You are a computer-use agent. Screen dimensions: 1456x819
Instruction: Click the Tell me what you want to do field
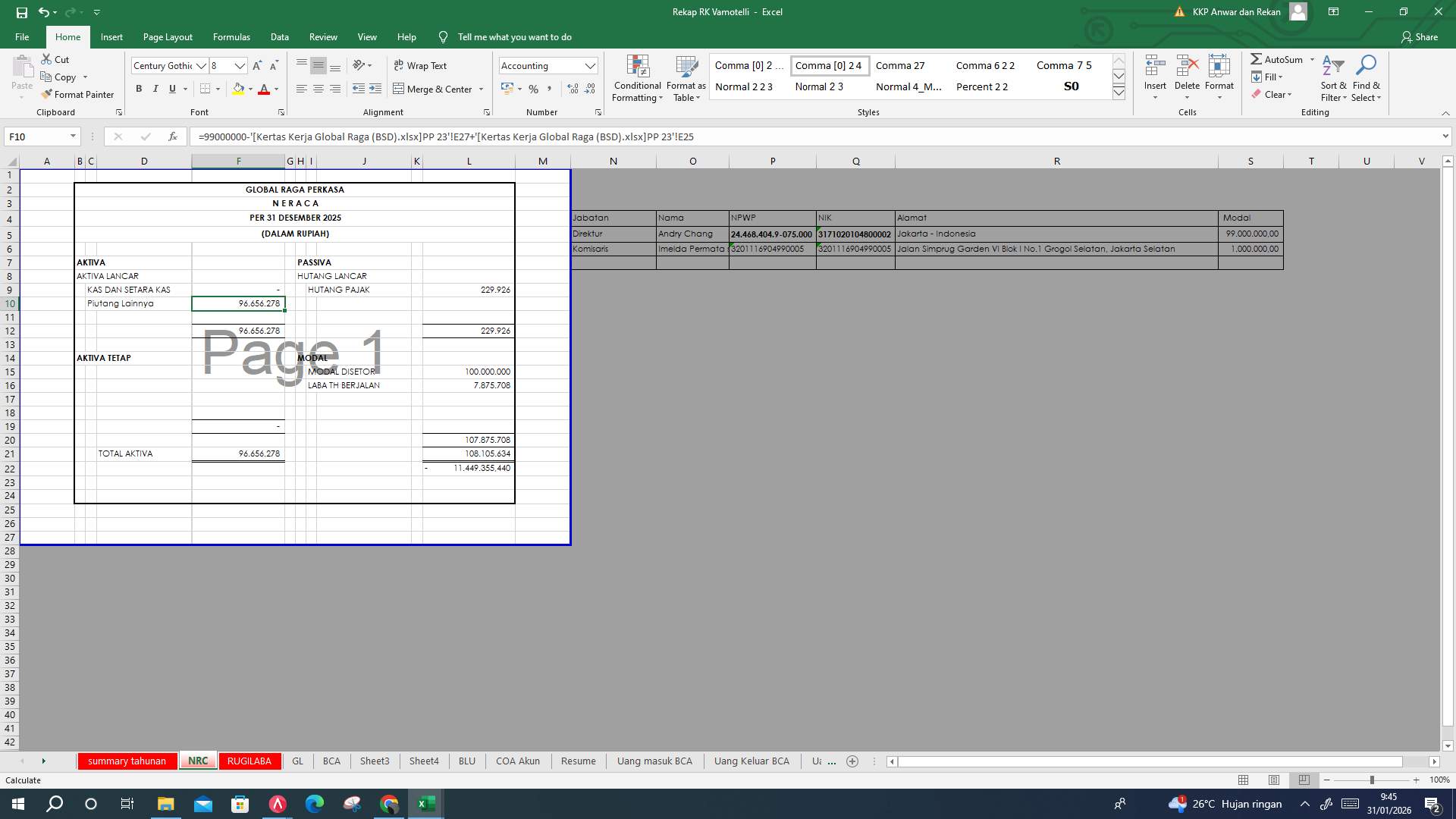(516, 36)
